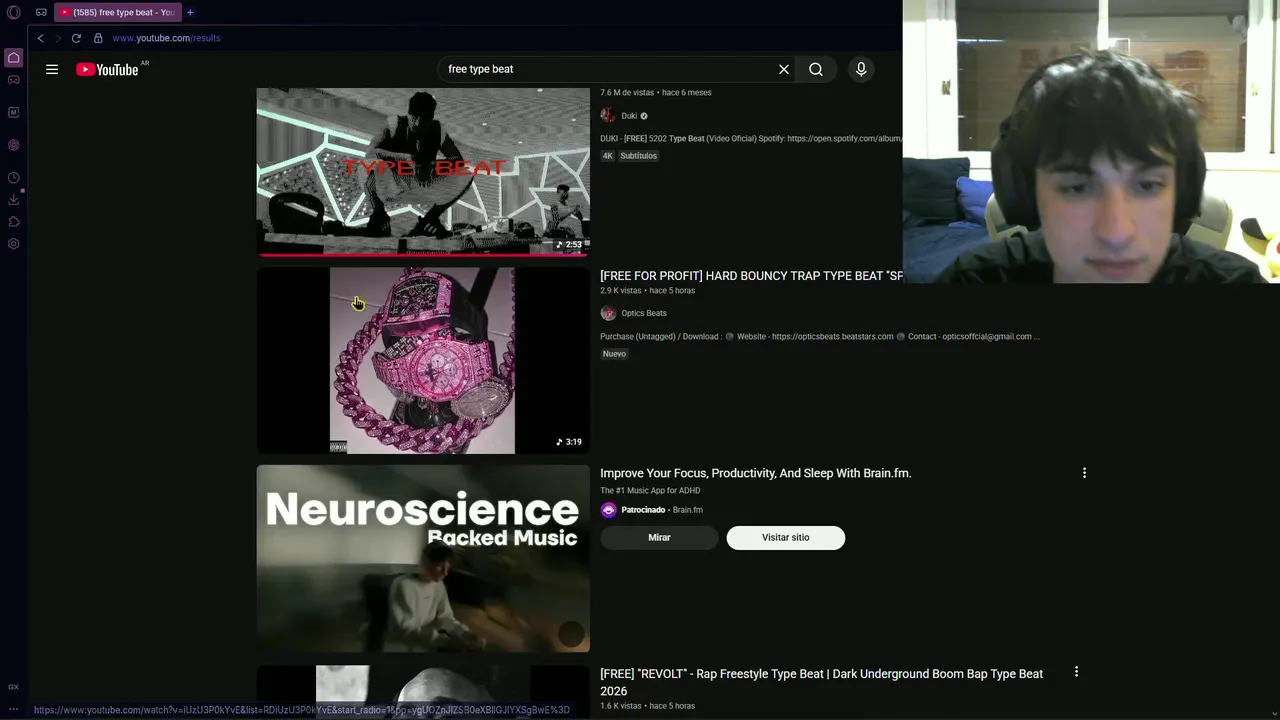This screenshot has height=720, width=1280.
Task: Open more options for REVOLT video
Action: pos(1076,672)
